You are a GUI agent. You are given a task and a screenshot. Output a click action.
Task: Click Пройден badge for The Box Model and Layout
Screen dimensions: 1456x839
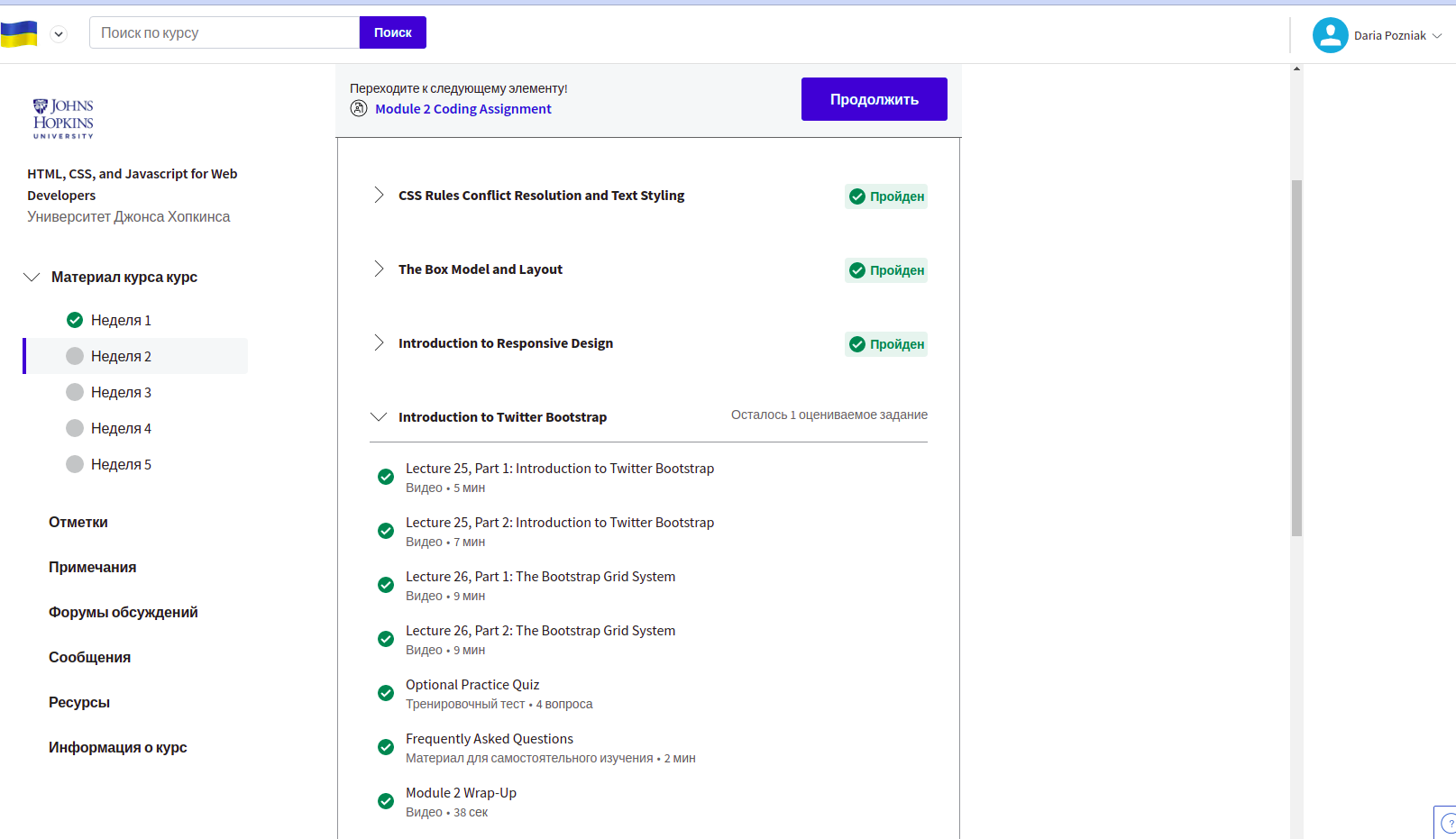886,270
